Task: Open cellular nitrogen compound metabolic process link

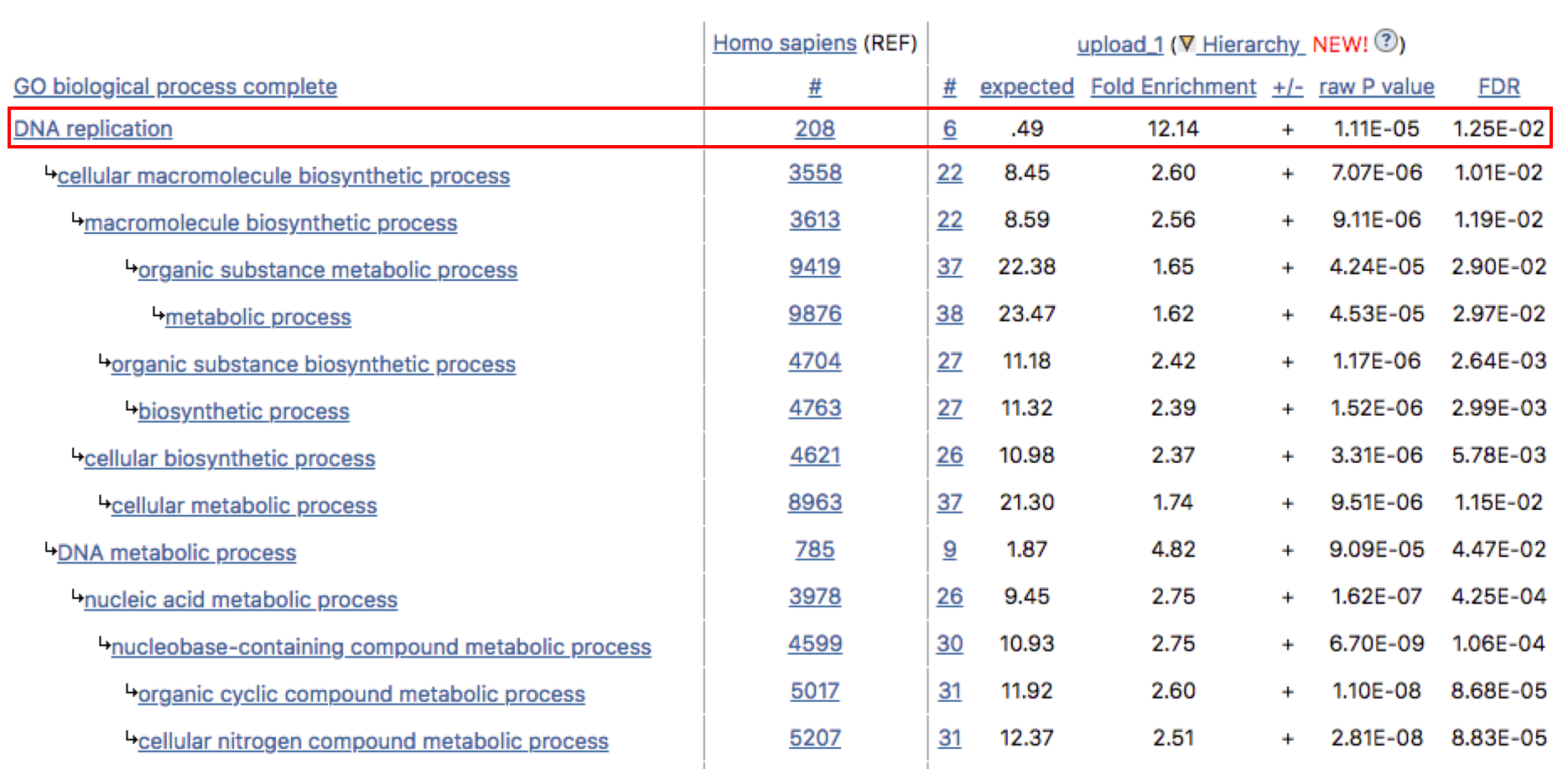Action: click(373, 741)
